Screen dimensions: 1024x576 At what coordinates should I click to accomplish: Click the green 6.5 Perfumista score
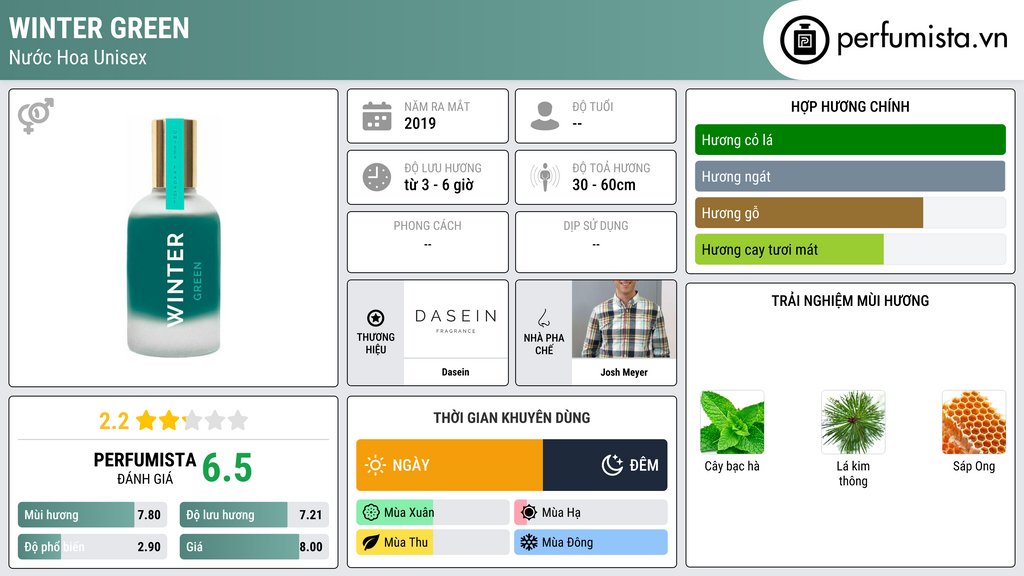227,468
